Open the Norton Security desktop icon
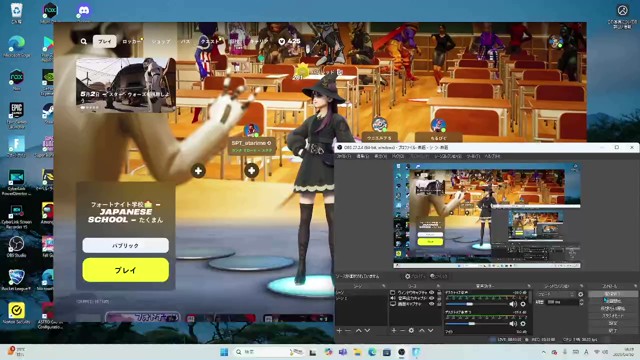Viewport: 640px width, 360px height. pyautogui.click(x=17, y=313)
